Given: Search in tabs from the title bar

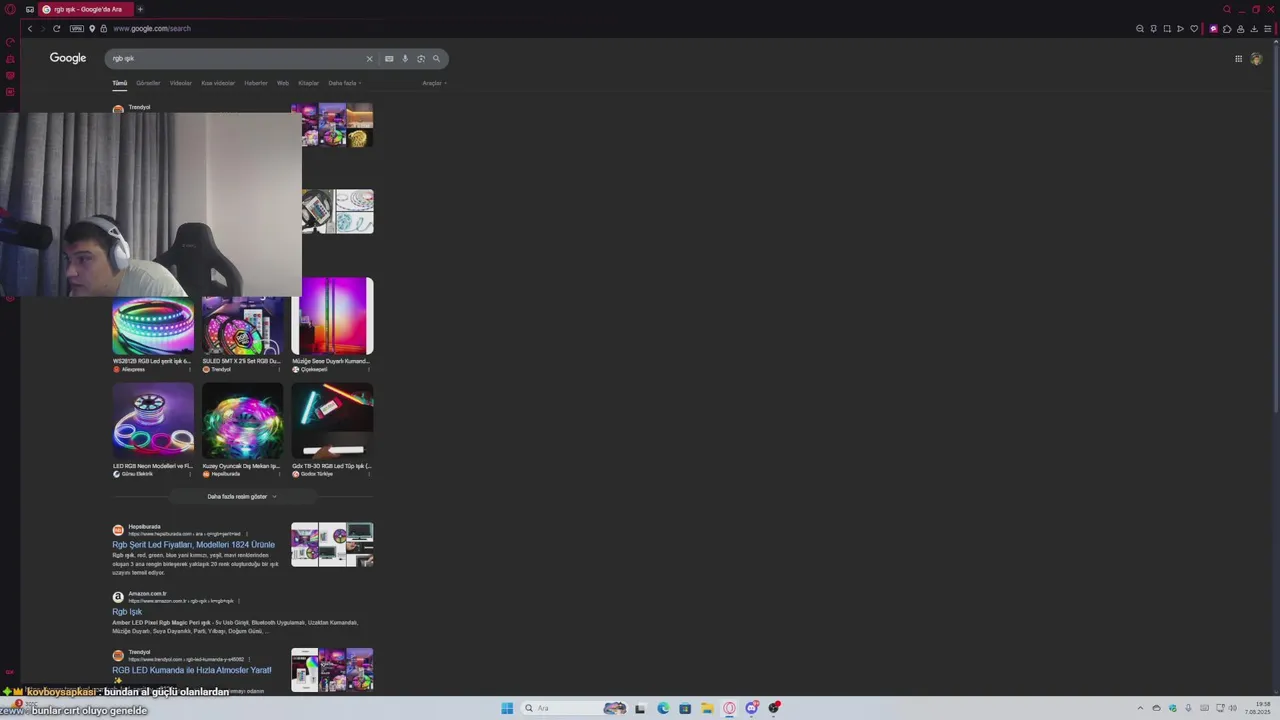Looking at the screenshot, I should tap(1227, 9).
